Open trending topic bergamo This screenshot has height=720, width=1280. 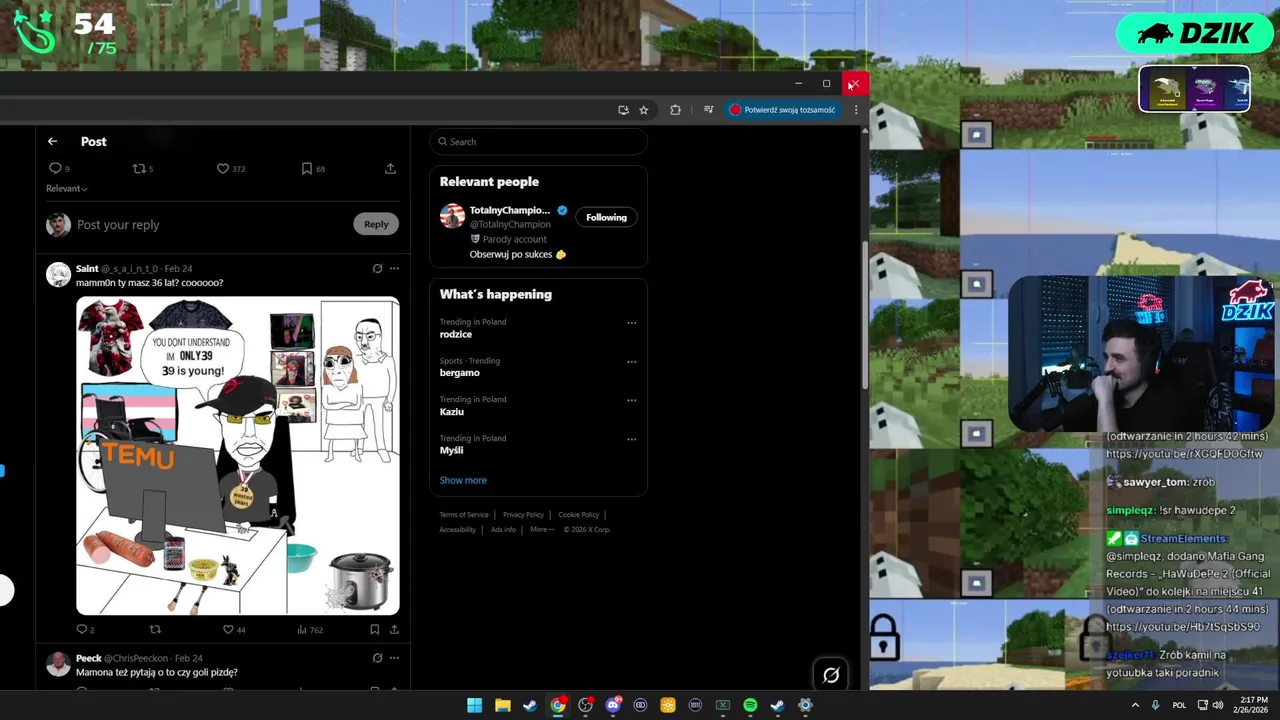(x=460, y=373)
